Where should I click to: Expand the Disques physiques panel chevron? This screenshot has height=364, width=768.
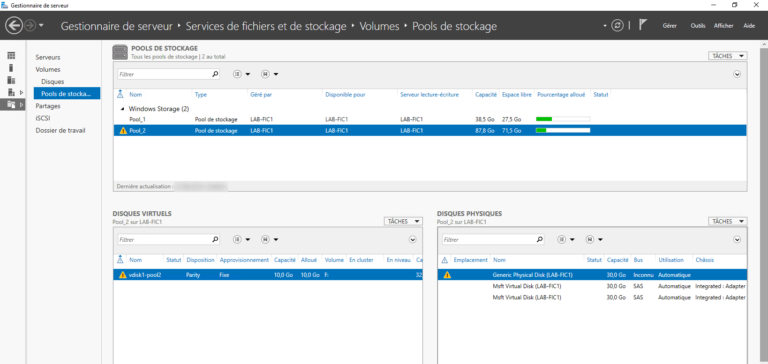[737, 240]
